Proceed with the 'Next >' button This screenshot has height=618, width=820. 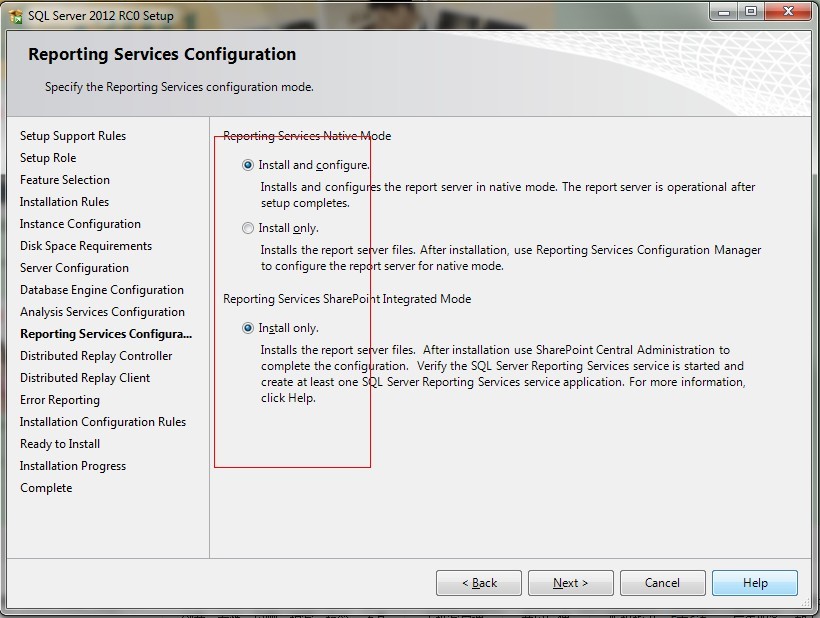point(571,583)
